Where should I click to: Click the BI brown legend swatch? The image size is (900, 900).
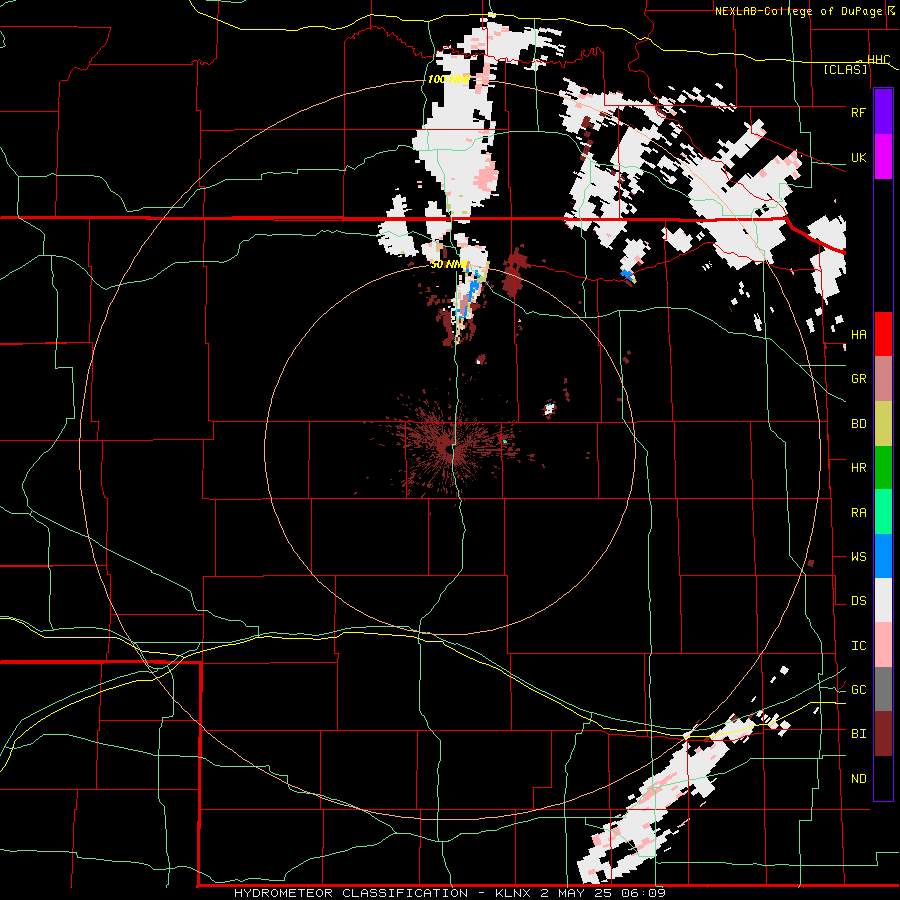point(883,734)
